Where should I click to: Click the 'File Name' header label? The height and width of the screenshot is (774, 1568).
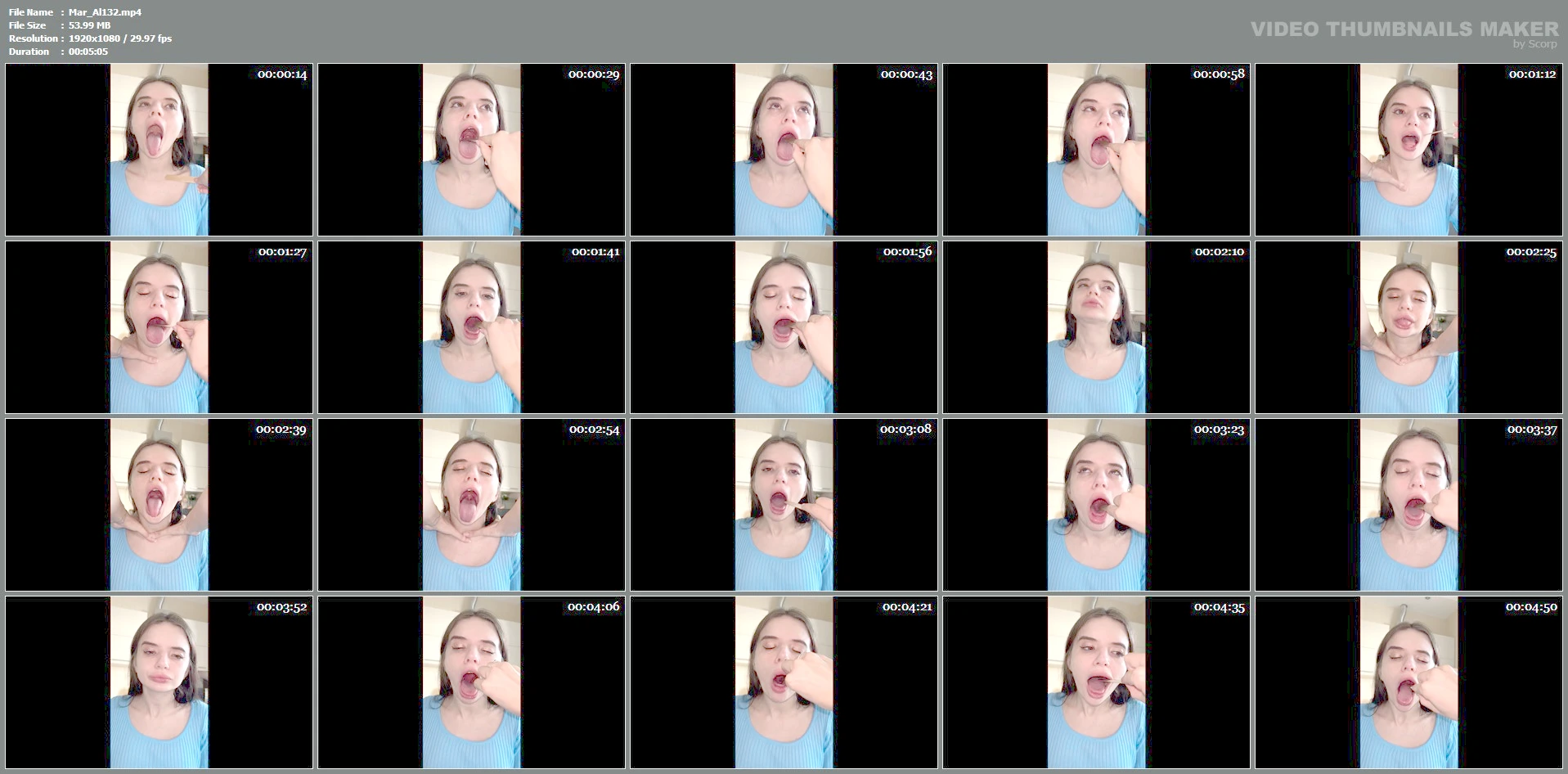point(31,12)
